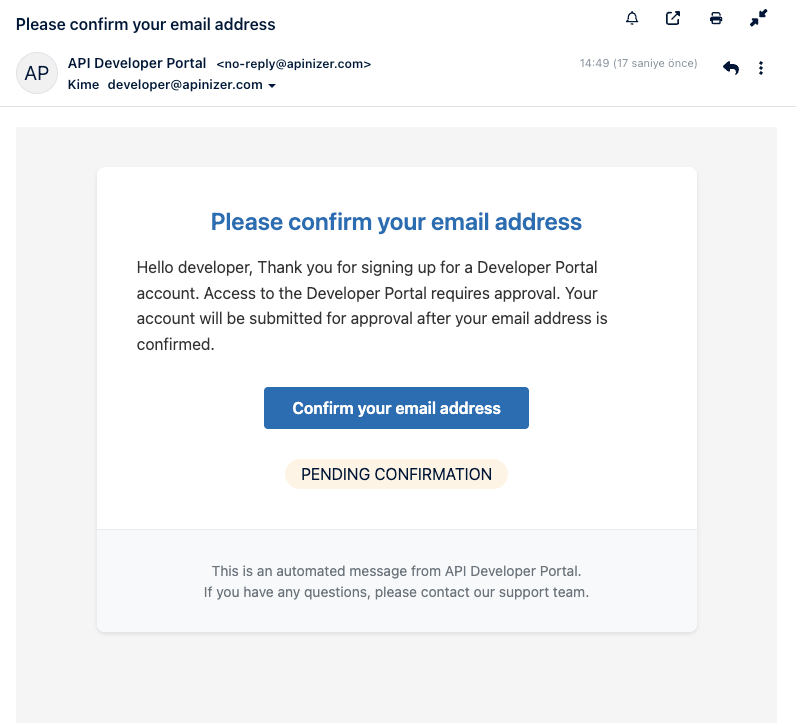The width and height of the screenshot is (796, 723).
Task: Click the Kime recipient label
Action: pyautogui.click(x=83, y=85)
